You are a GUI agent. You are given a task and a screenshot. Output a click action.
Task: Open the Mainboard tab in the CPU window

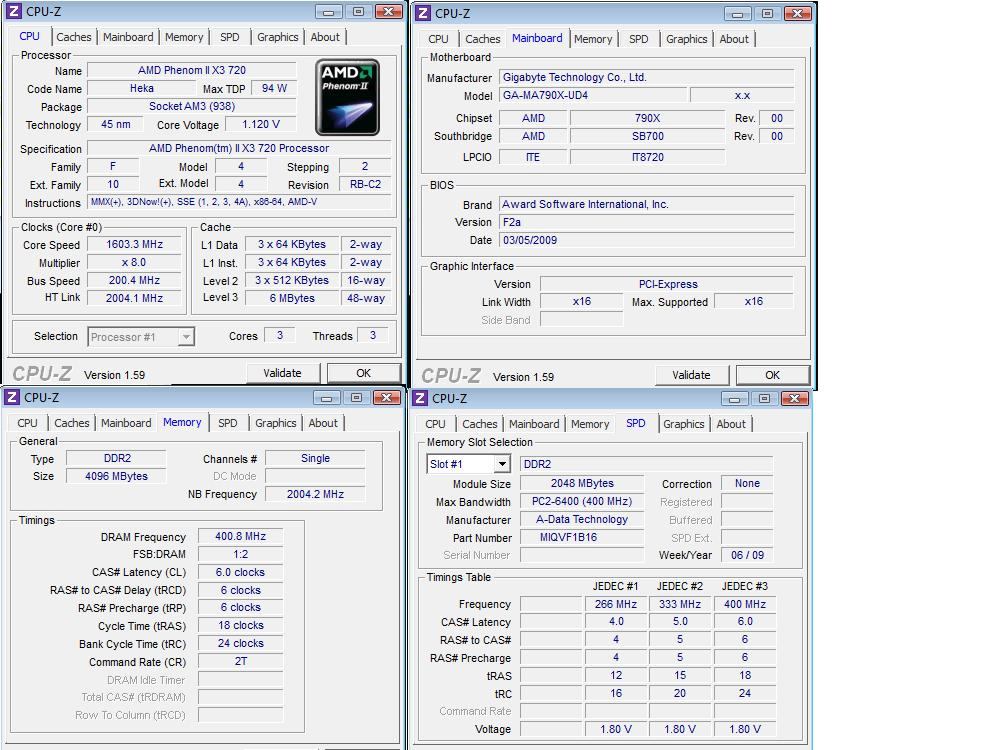pos(128,37)
